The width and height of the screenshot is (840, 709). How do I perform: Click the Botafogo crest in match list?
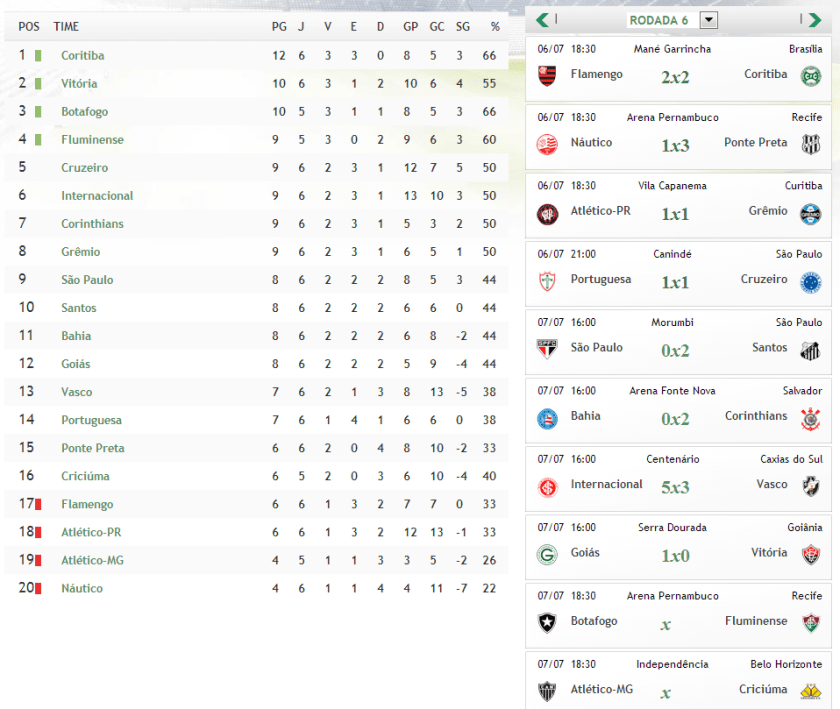click(x=547, y=622)
